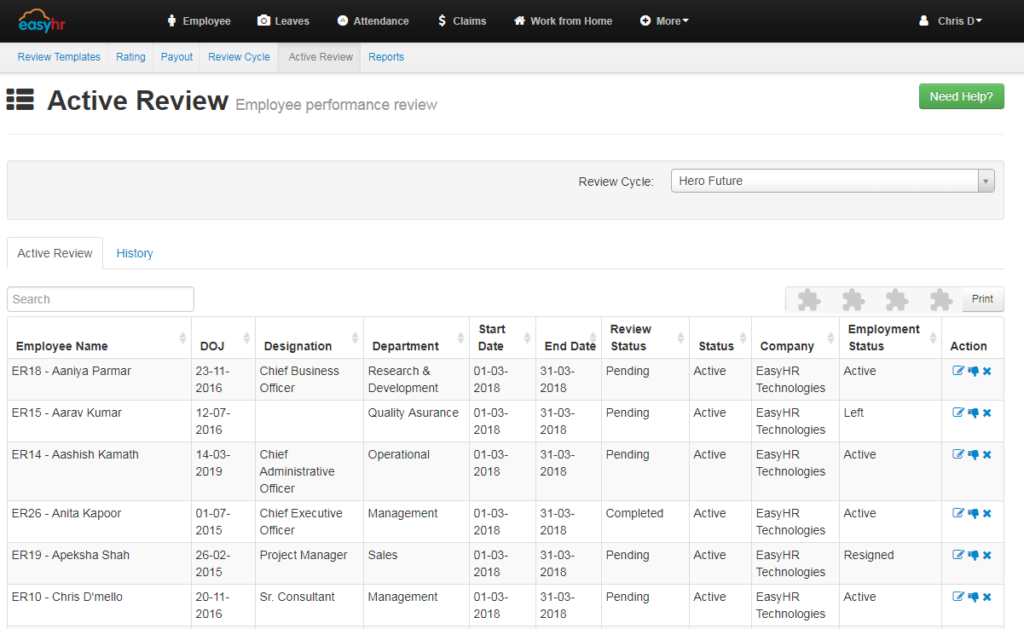This screenshot has height=629, width=1024.
Task: Switch to the History tab
Action: point(134,253)
